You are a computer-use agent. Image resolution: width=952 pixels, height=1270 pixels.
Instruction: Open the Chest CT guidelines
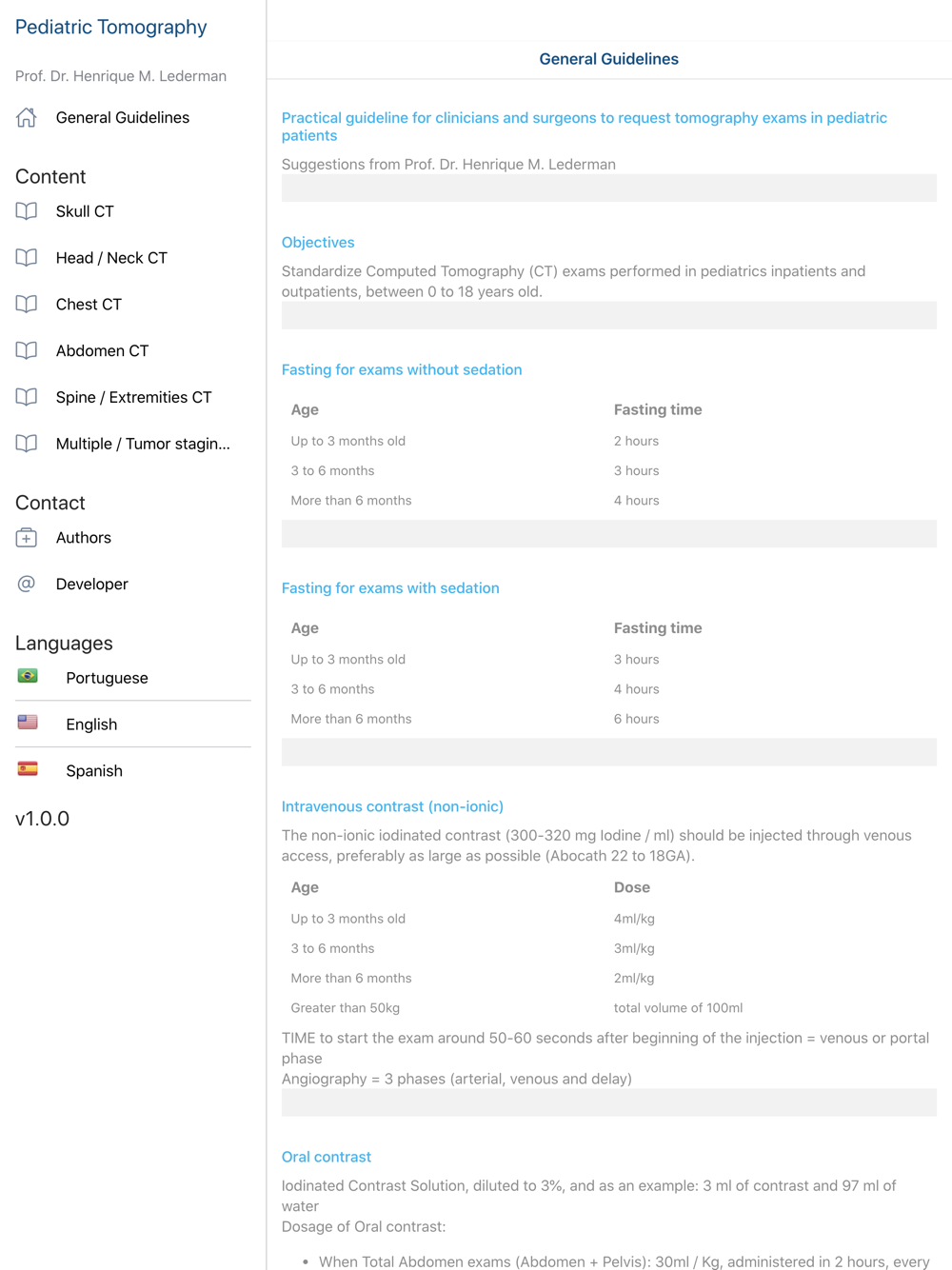89,305
